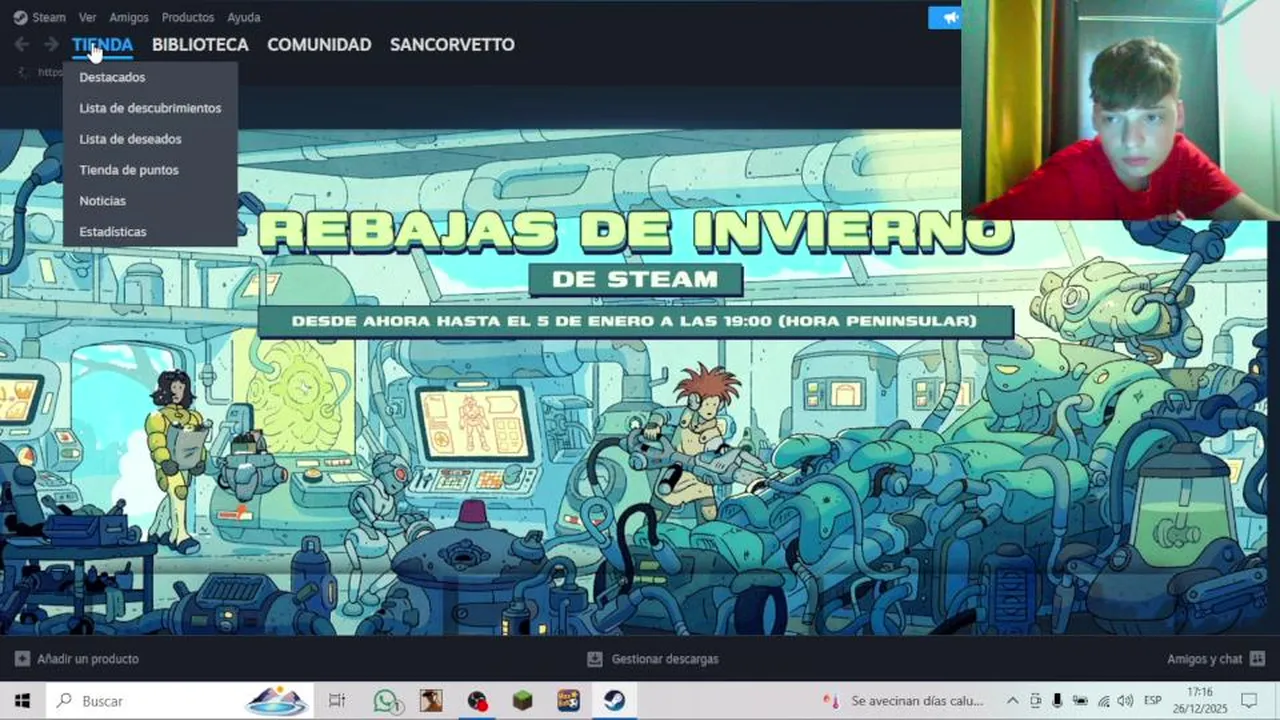
Task: Go back with the left arrow
Action: [22, 44]
